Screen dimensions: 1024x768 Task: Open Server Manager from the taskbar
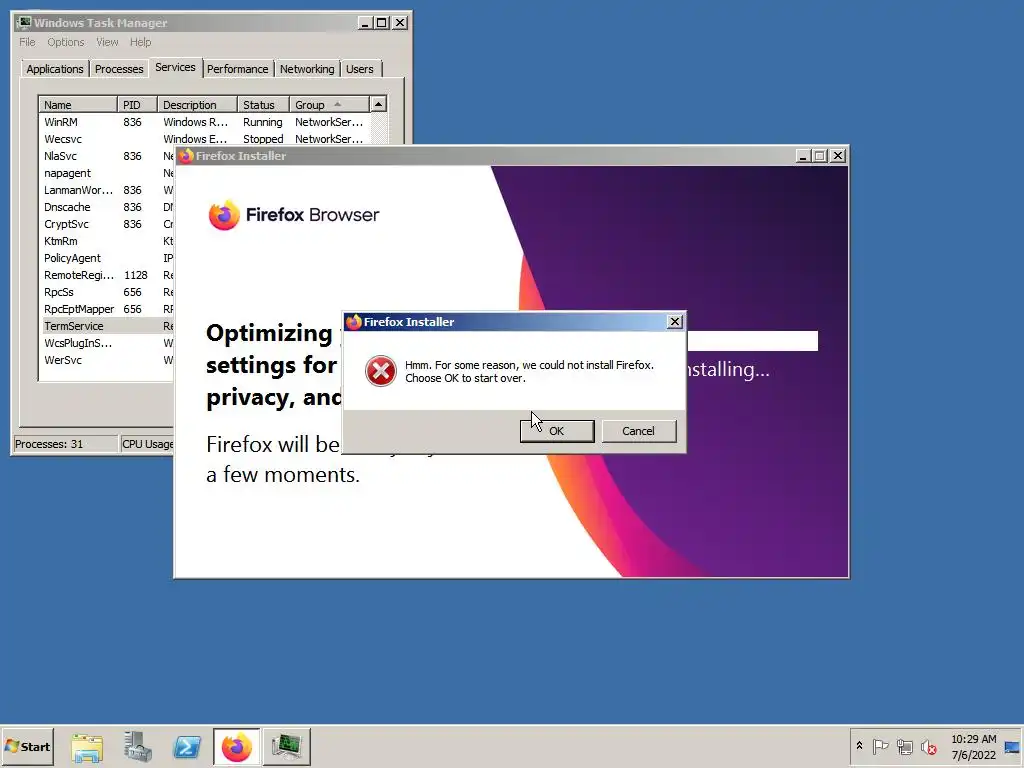137,747
